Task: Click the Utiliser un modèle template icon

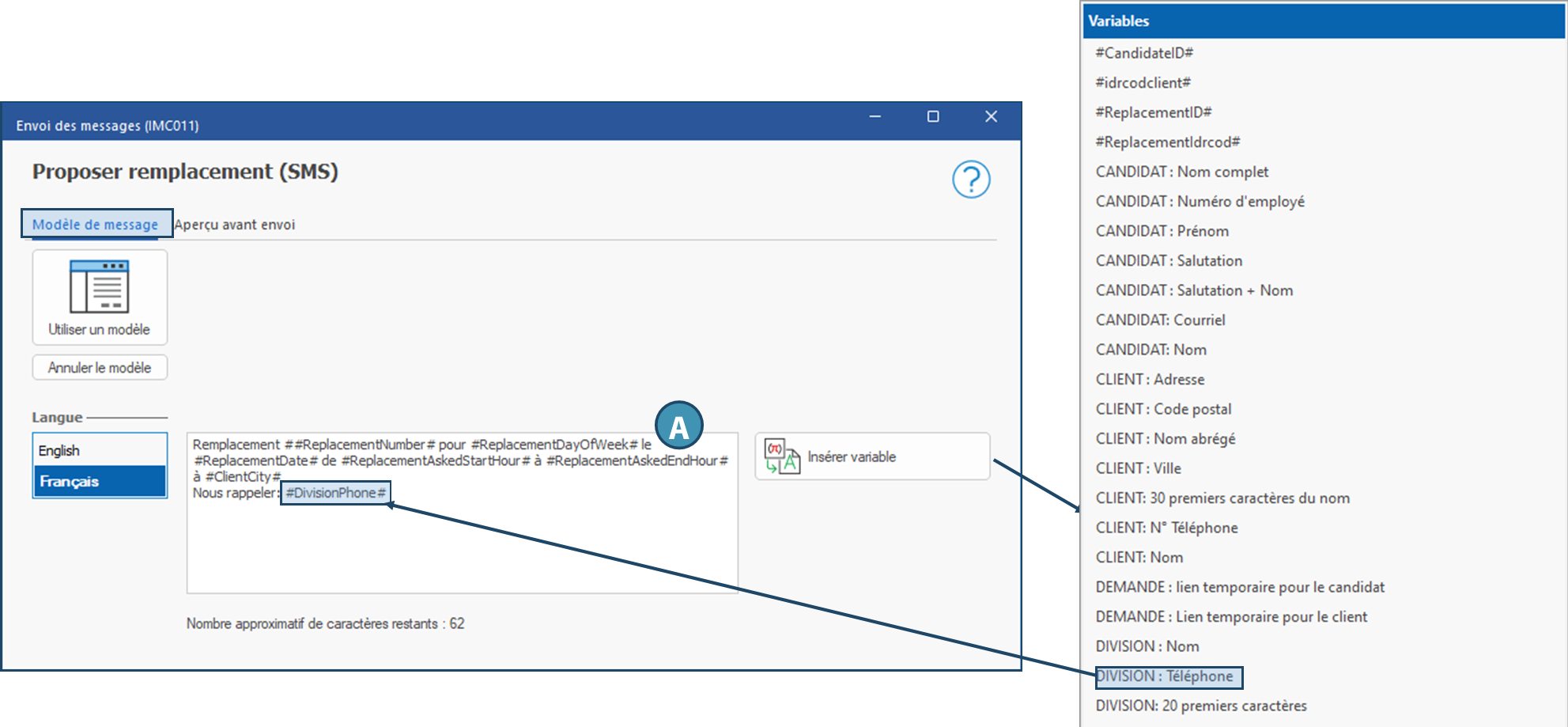Action: click(100, 287)
